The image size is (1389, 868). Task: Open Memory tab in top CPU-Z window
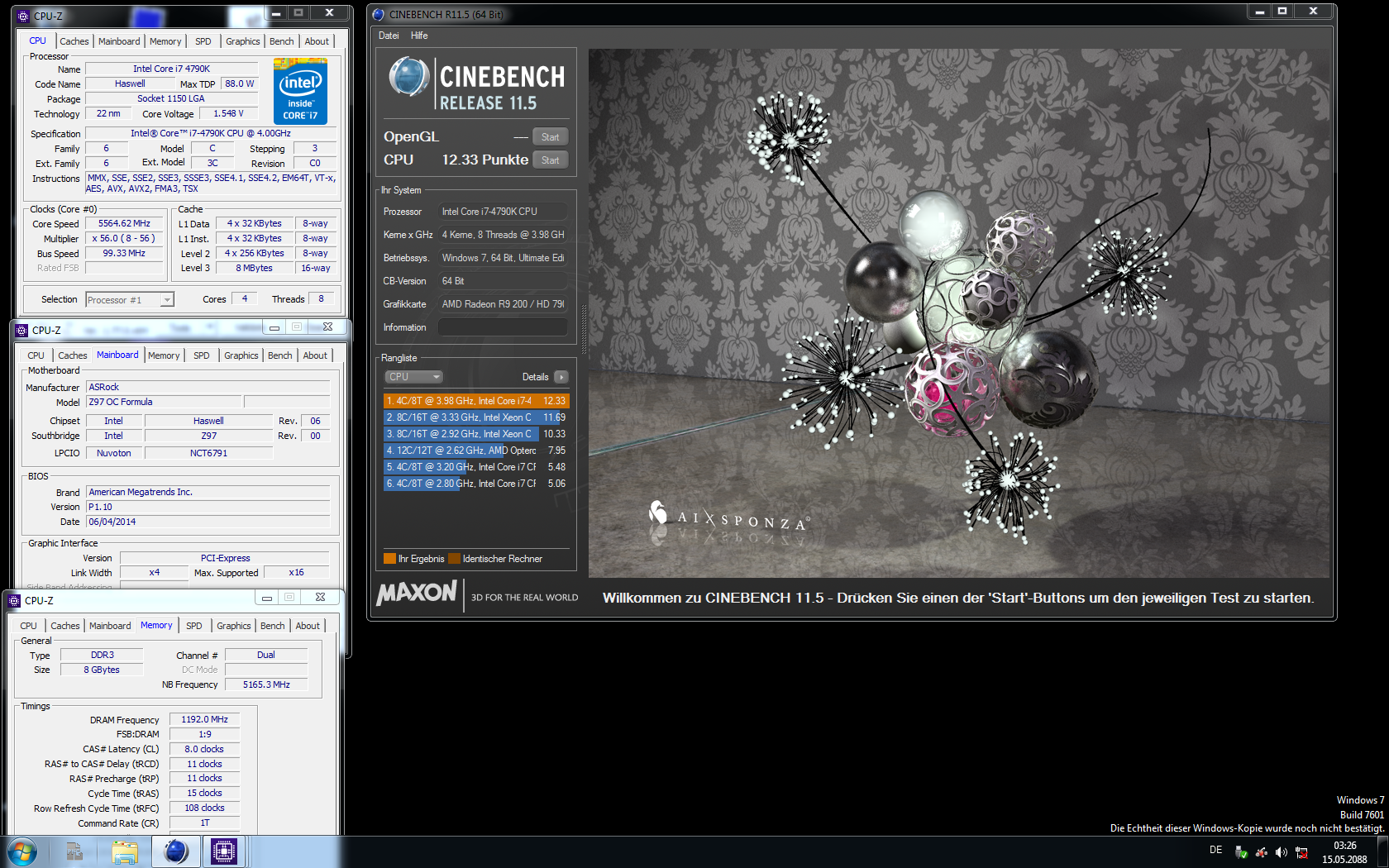point(165,41)
